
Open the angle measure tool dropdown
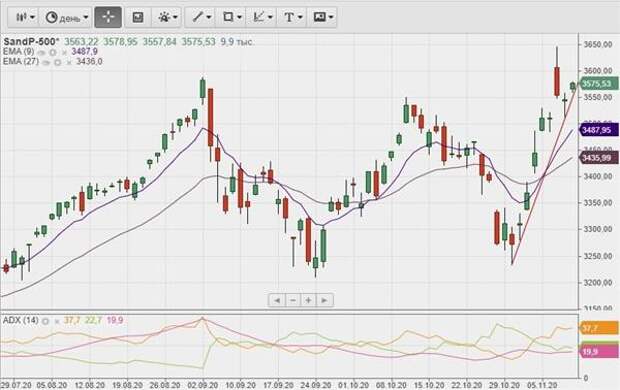(262, 17)
